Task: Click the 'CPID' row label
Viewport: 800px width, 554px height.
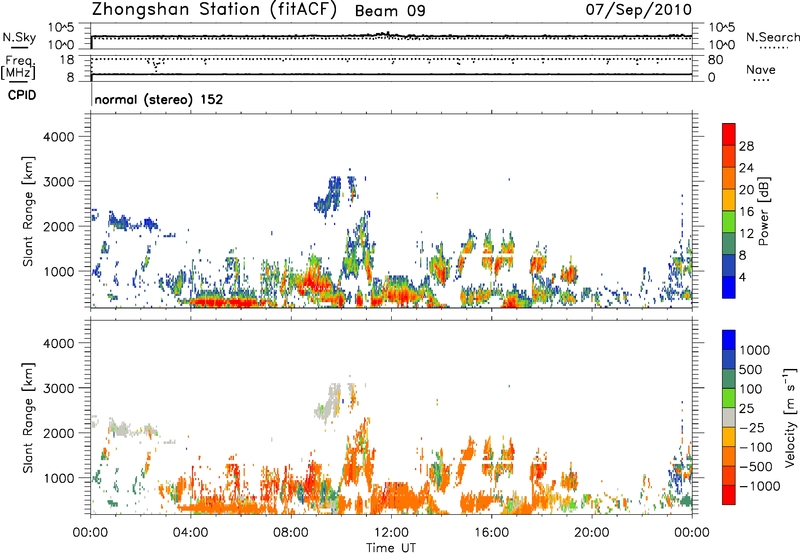Action: click(x=22, y=95)
